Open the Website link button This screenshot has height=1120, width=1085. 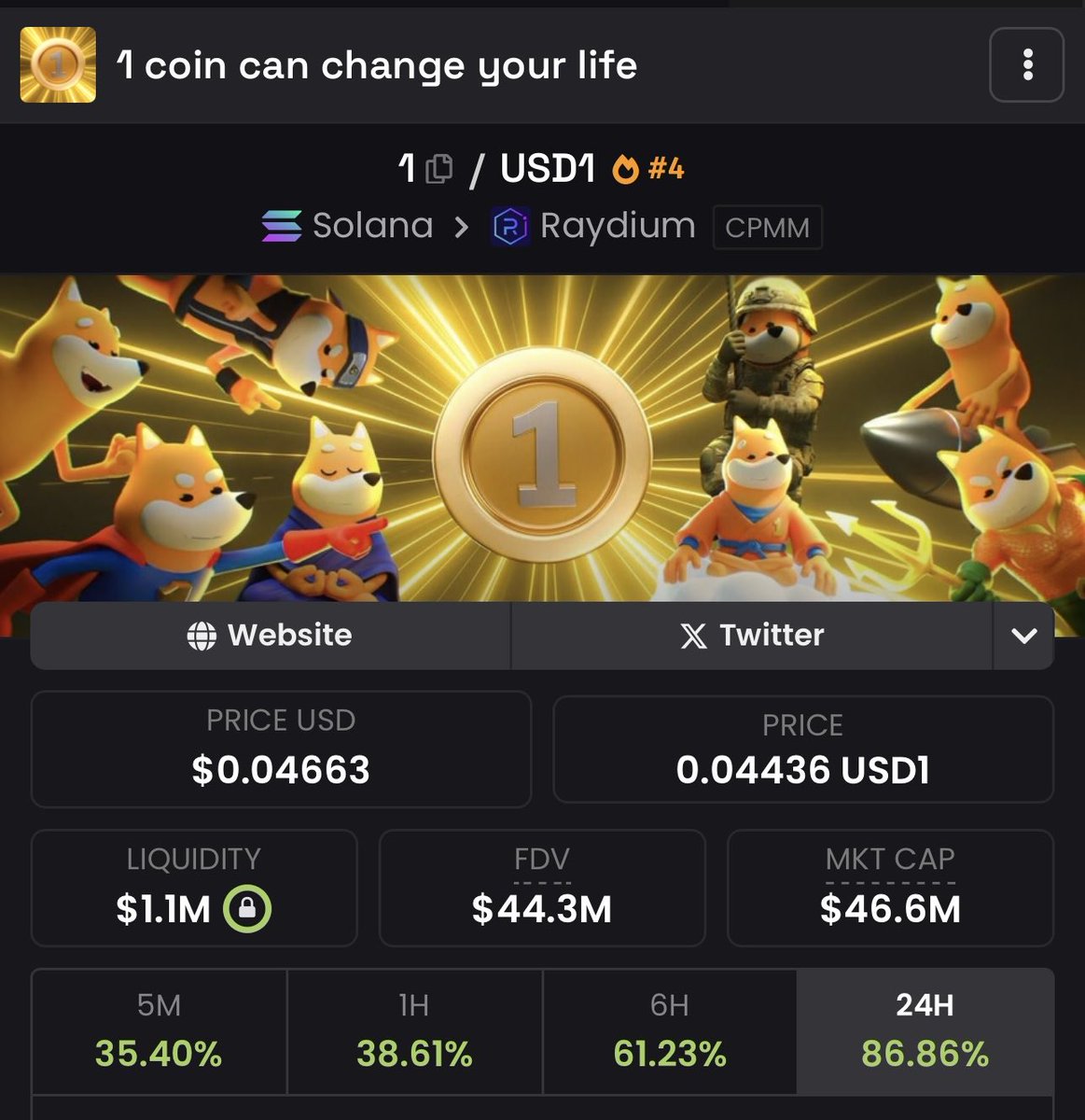[271, 636]
